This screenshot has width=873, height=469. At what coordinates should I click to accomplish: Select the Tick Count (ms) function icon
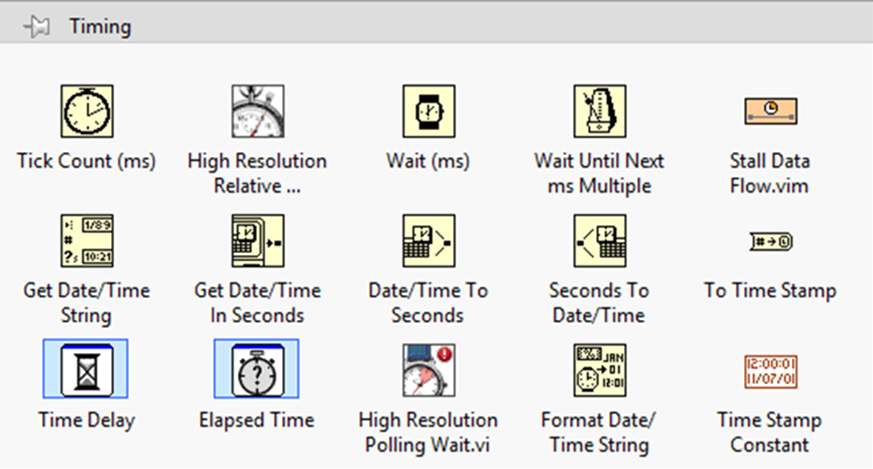pyautogui.click(x=86, y=110)
